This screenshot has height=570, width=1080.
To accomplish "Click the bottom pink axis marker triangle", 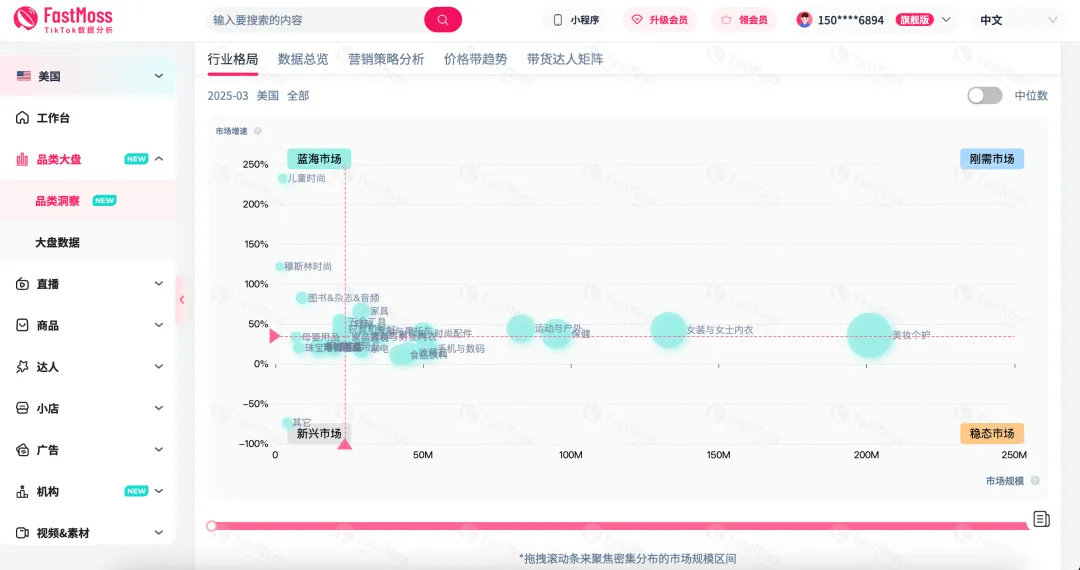I will click(x=345, y=444).
